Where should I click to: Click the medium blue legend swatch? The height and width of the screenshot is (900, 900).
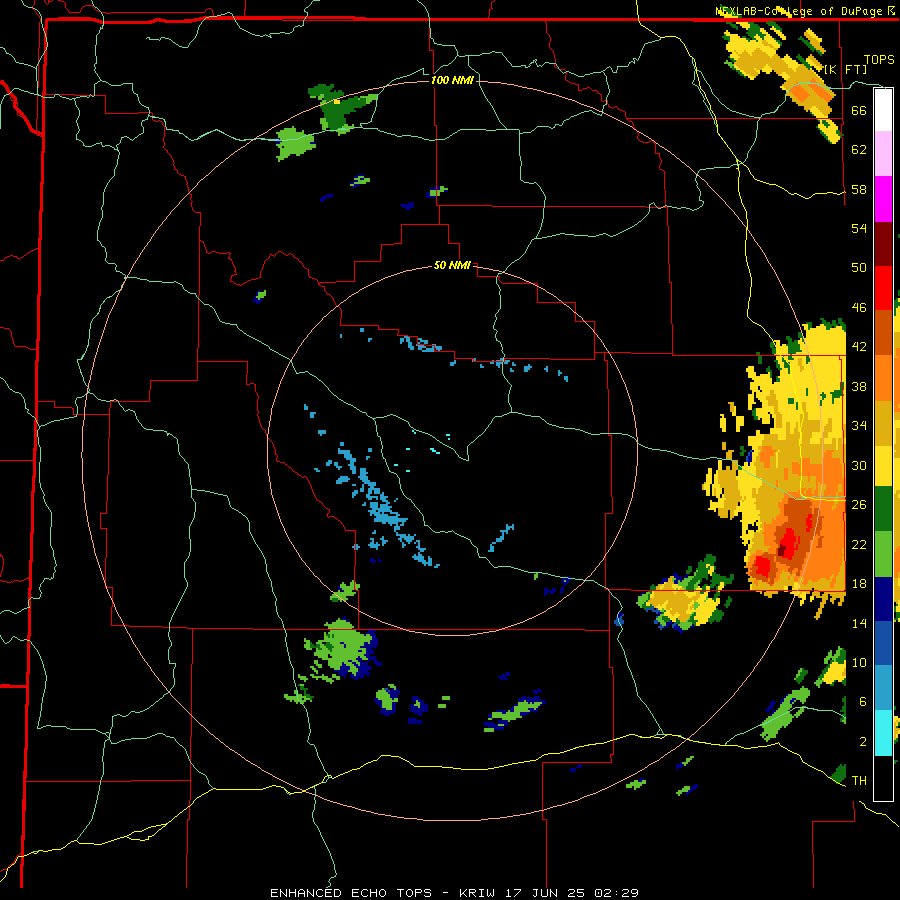883,643
